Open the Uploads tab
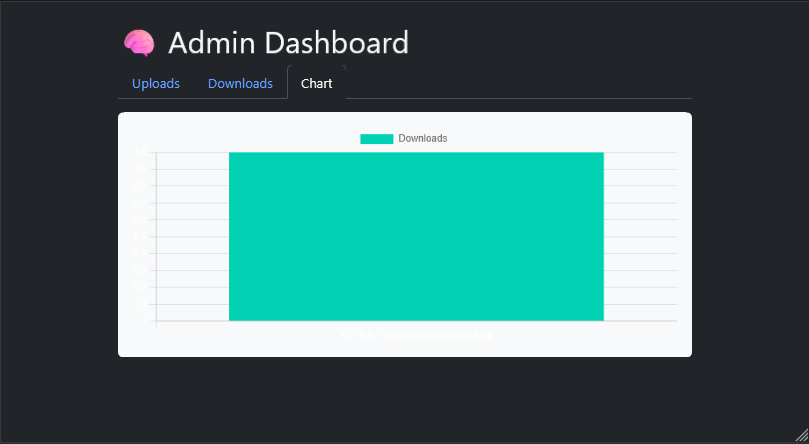The width and height of the screenshot is (809, 444). coord(156,83)
